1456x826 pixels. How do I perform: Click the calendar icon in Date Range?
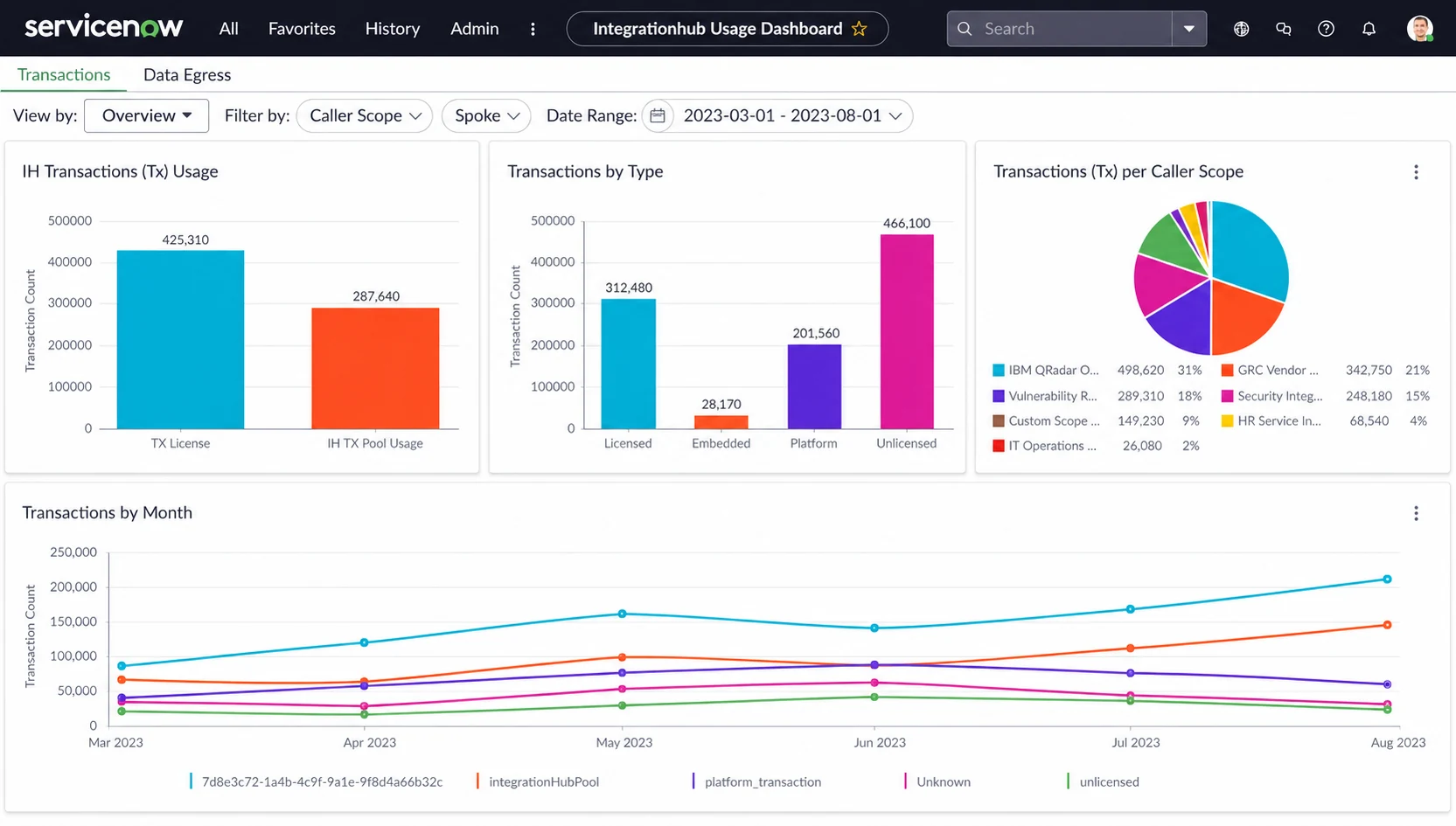658,115
